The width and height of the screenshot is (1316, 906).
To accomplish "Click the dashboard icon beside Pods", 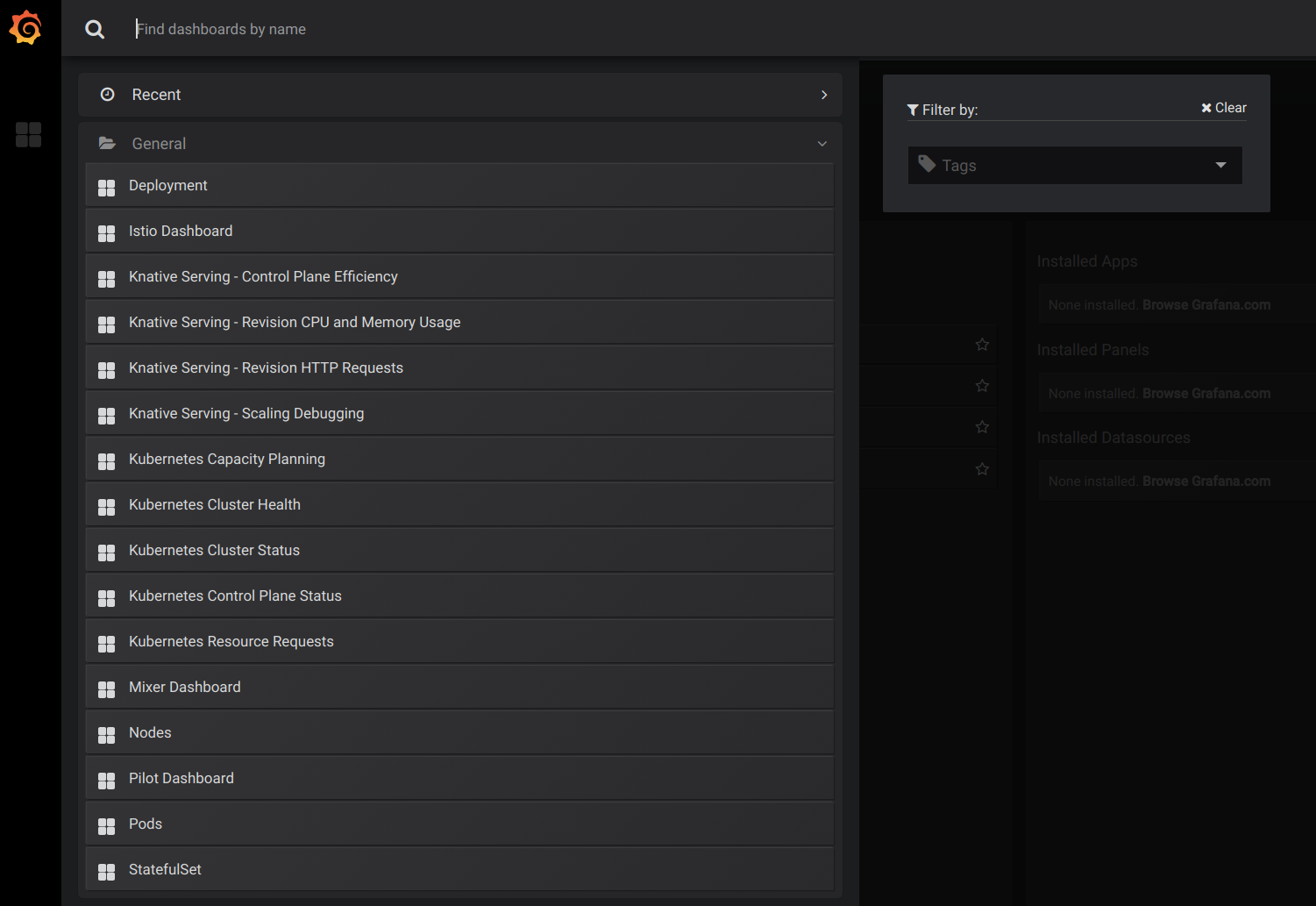I will pos(106,826).
